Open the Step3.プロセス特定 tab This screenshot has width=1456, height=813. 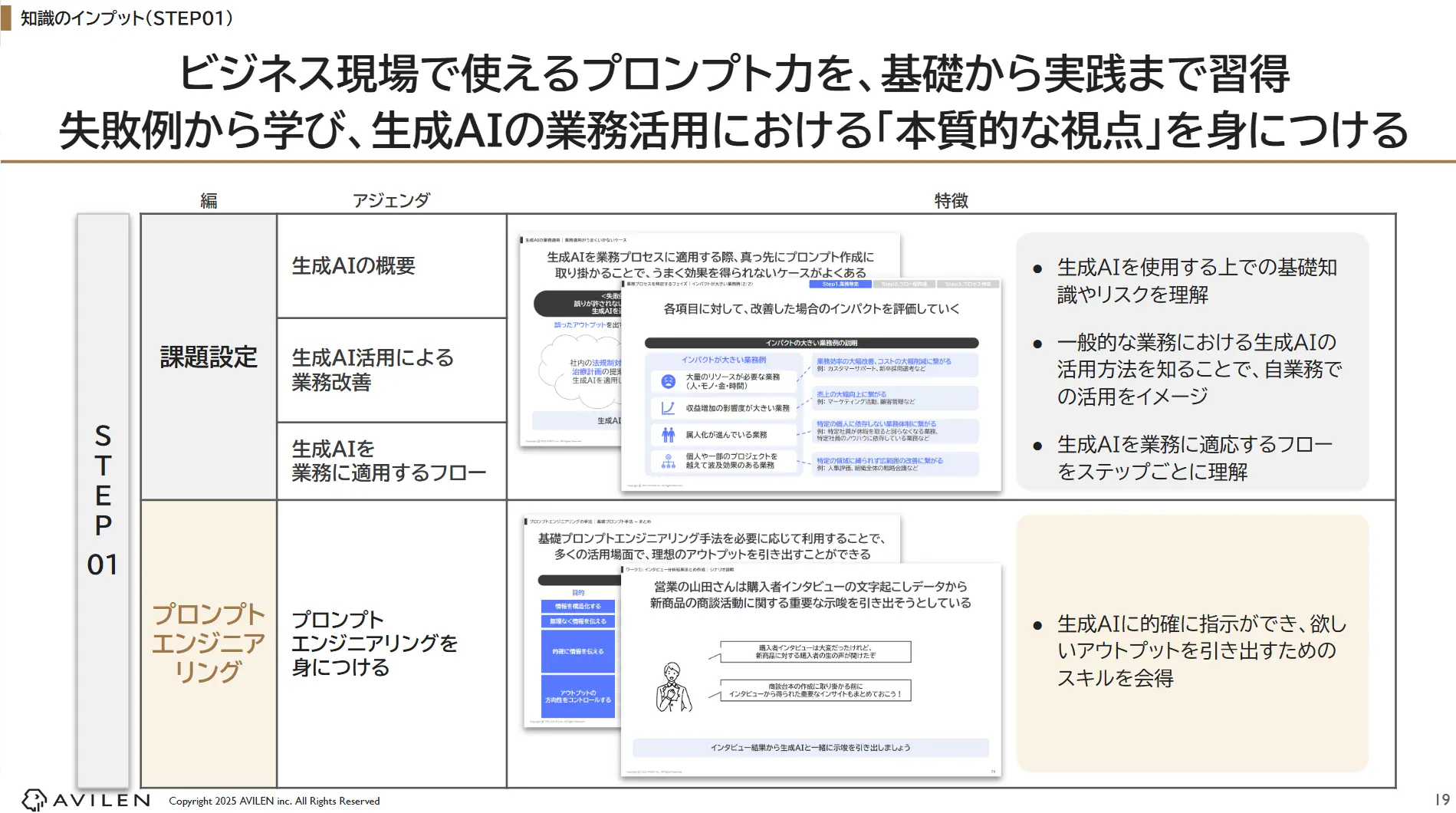[968, 284]
